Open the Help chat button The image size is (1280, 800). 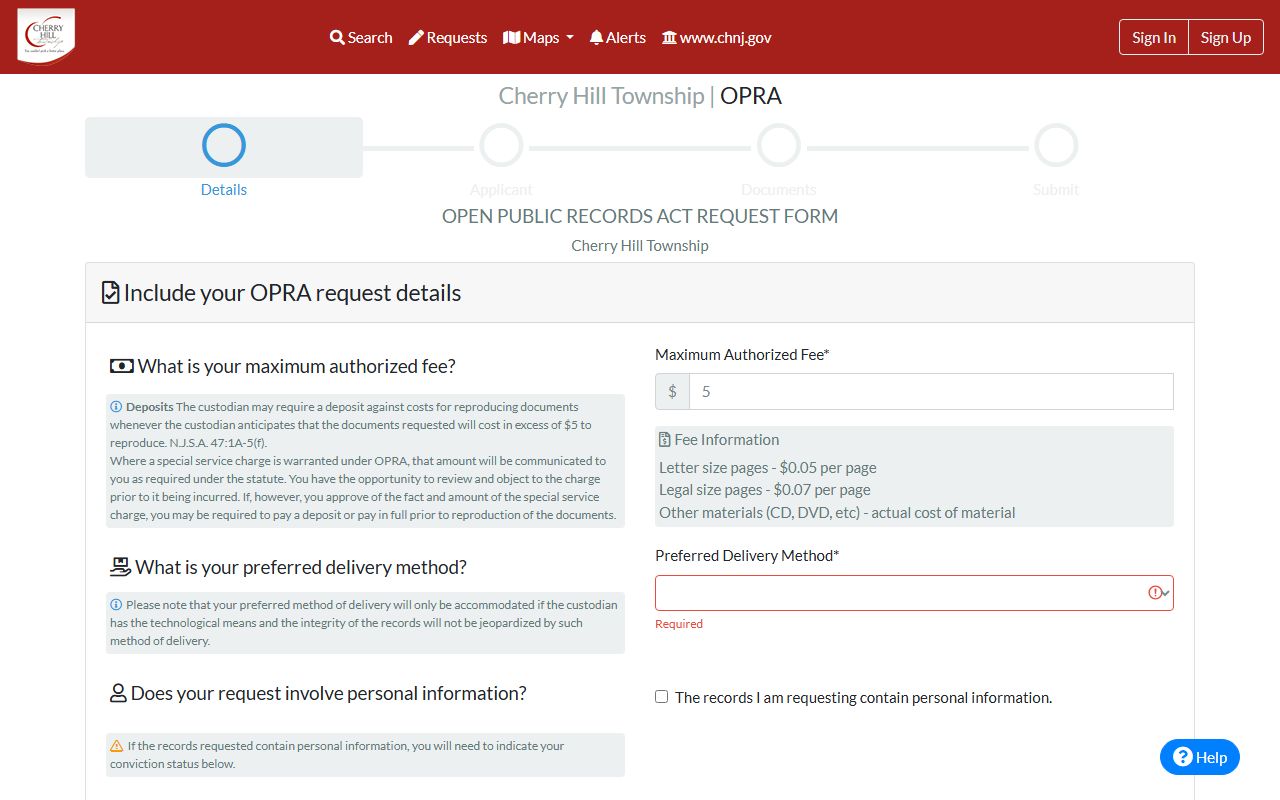1200,757
